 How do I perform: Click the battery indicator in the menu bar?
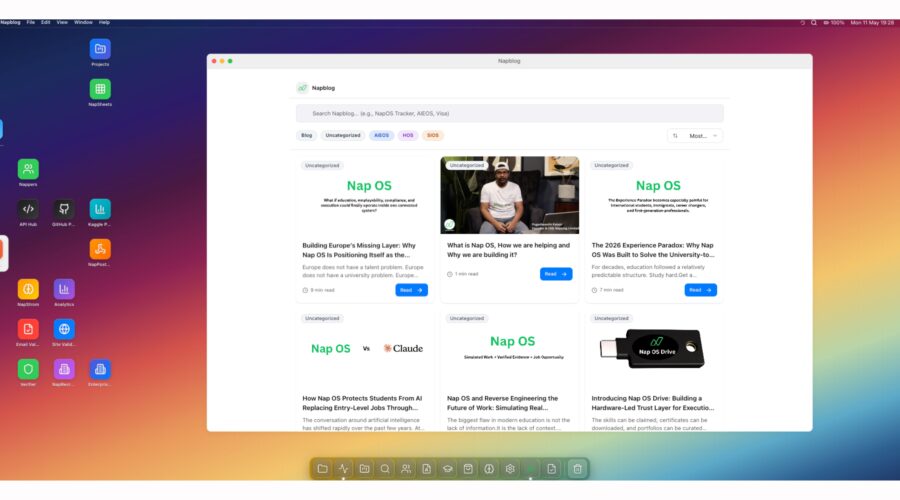833,22
